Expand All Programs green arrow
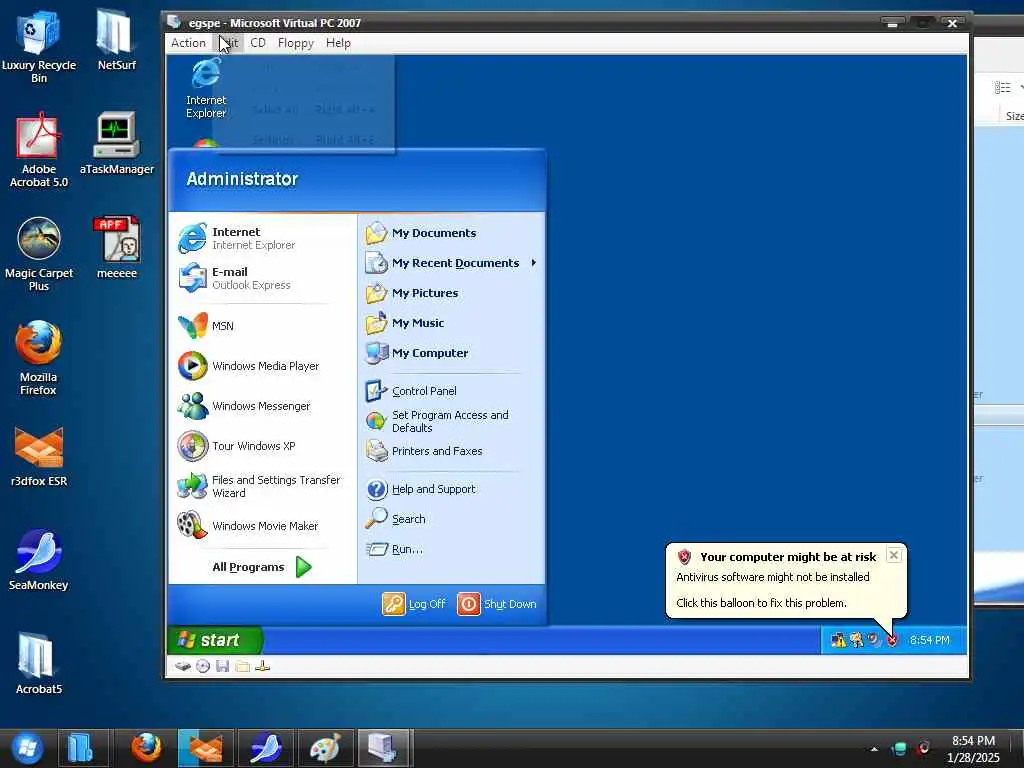 click(x=304, y=567)
